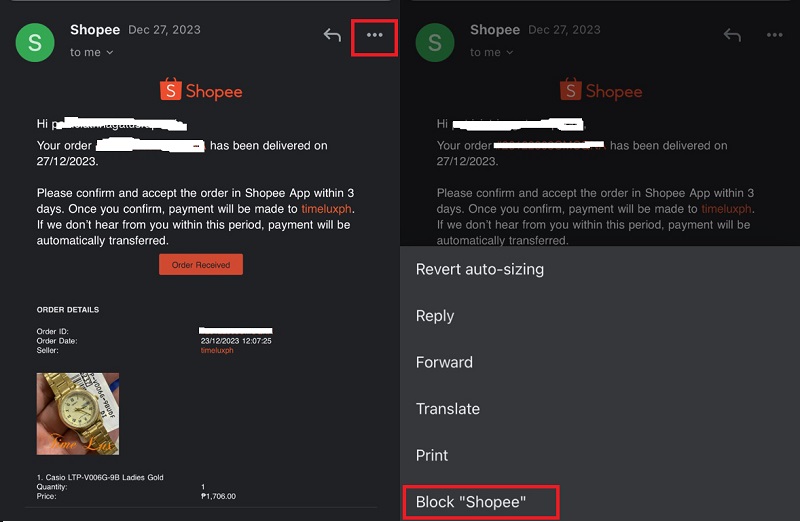
Task: Select the Quantity label under the watch item
Action: pyautogui.click(x=52, y=487)
